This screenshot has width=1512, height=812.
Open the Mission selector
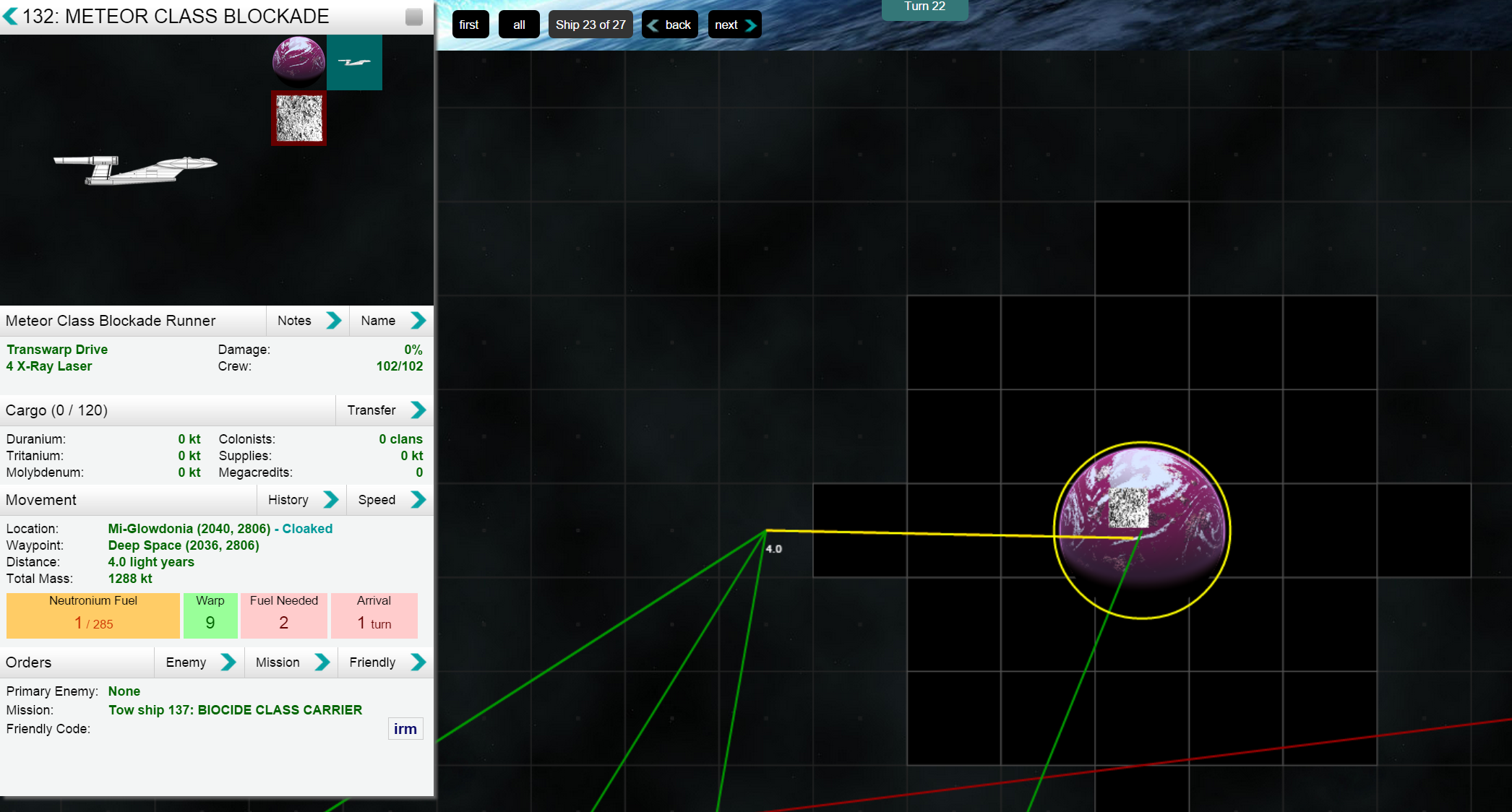pos(291,662)
